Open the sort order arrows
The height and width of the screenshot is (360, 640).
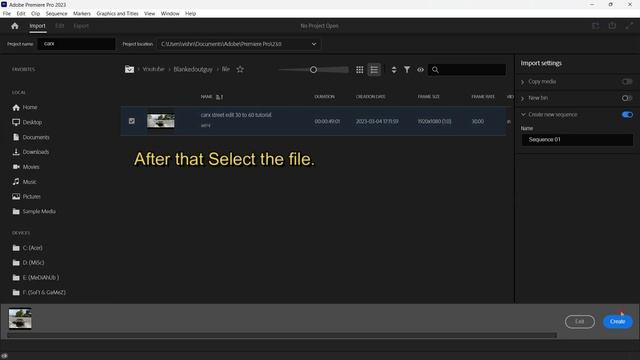pos(394,70)
